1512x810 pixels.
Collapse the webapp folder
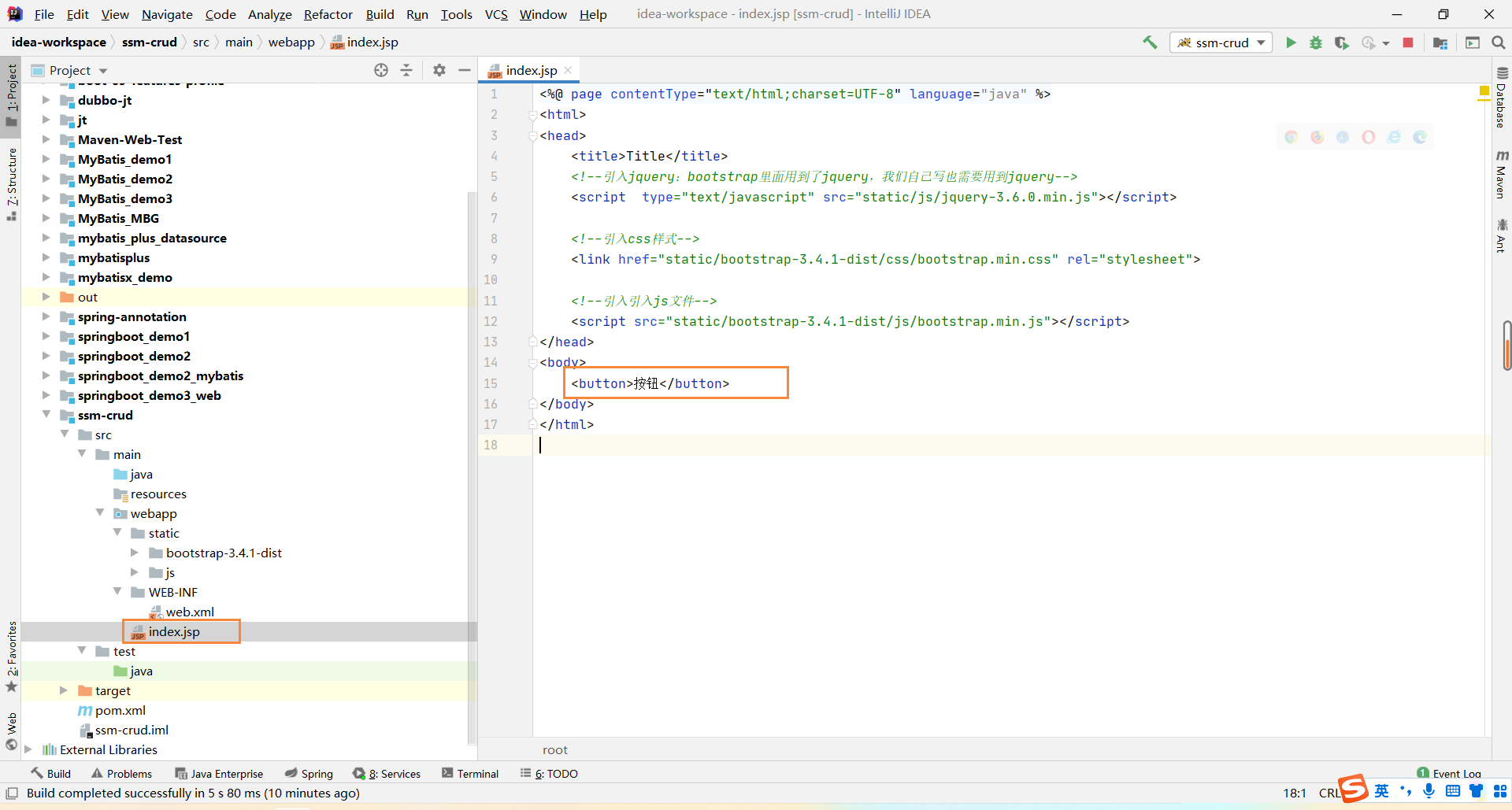(100, 512)
